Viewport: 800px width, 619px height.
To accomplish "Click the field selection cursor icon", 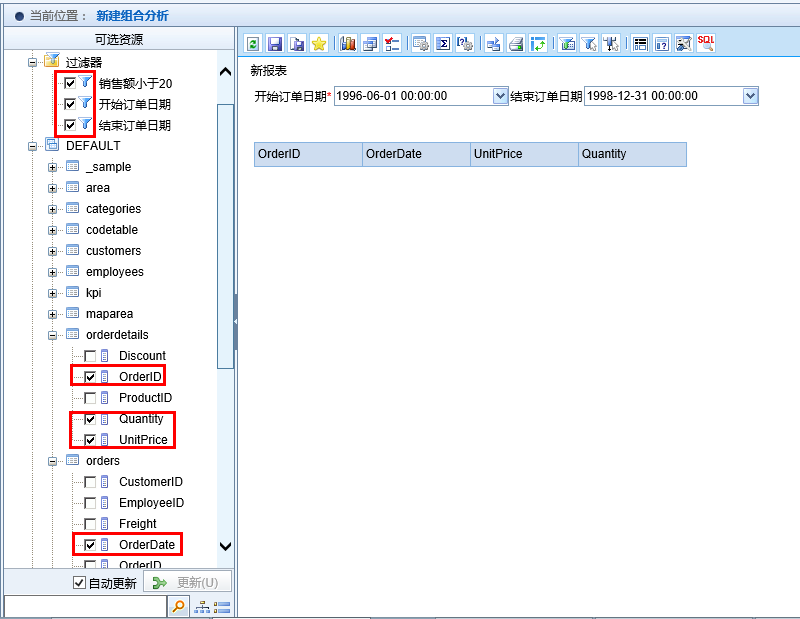I will click(611, 44).
